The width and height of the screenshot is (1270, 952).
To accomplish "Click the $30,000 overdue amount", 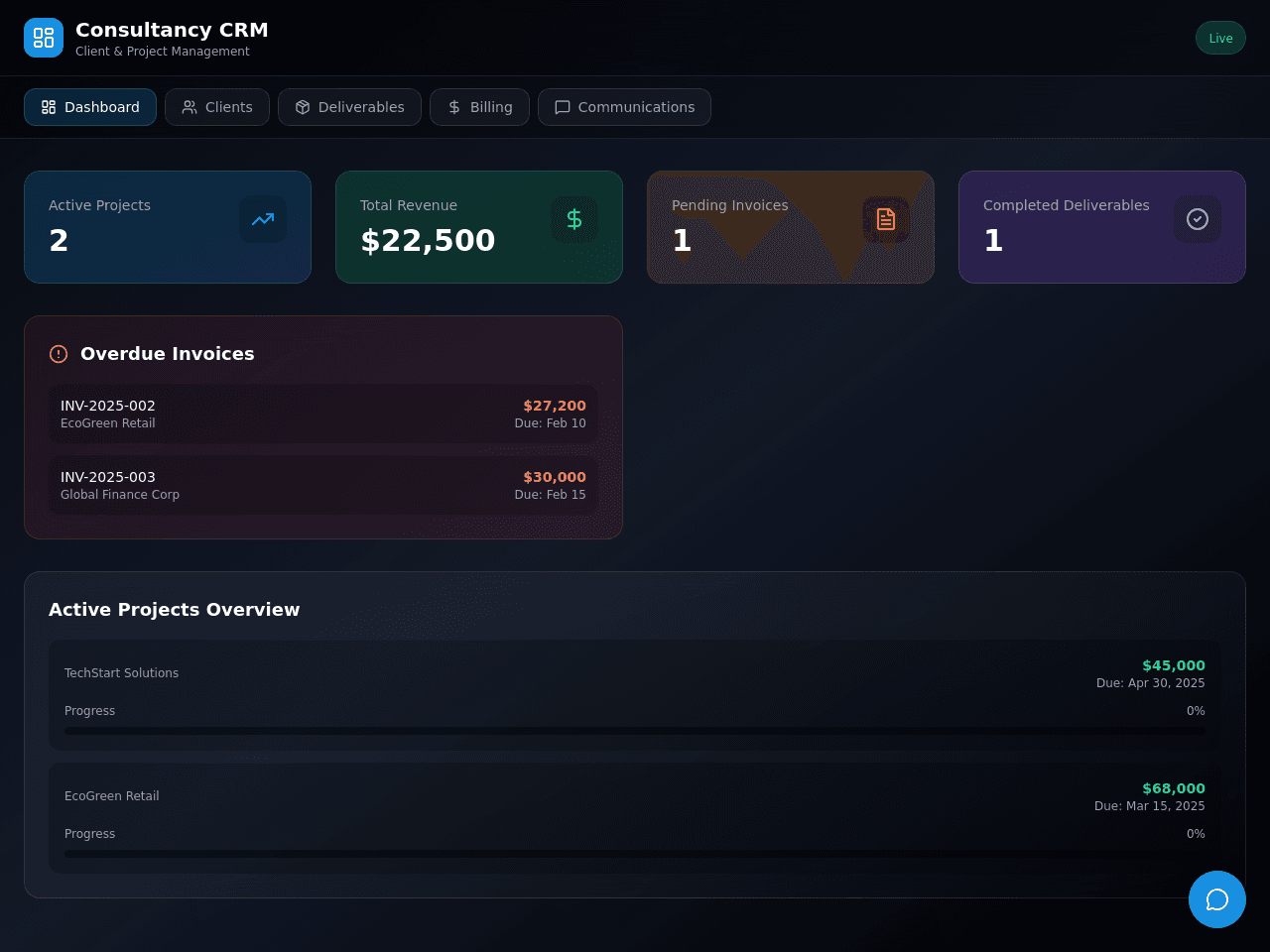I will pos(555,477).
